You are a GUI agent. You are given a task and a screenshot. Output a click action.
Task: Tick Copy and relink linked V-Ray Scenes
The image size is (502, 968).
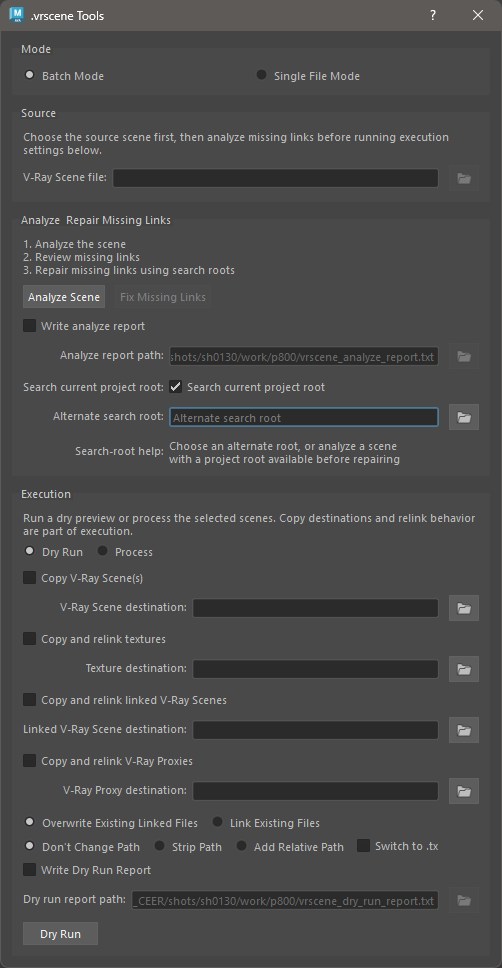[x=30, y=699]
